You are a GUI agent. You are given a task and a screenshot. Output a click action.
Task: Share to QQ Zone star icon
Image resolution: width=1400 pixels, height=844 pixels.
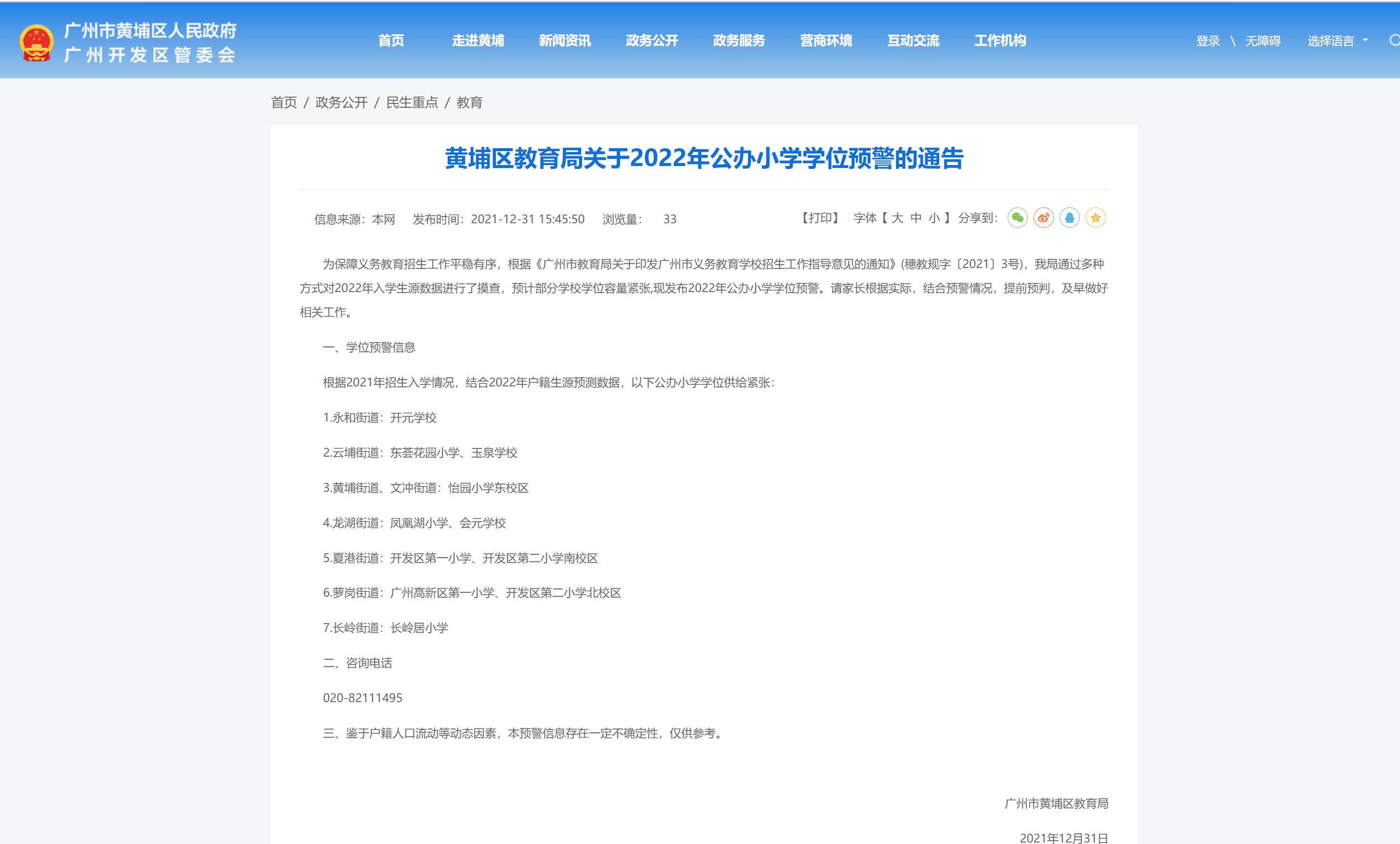(1095, 218)
